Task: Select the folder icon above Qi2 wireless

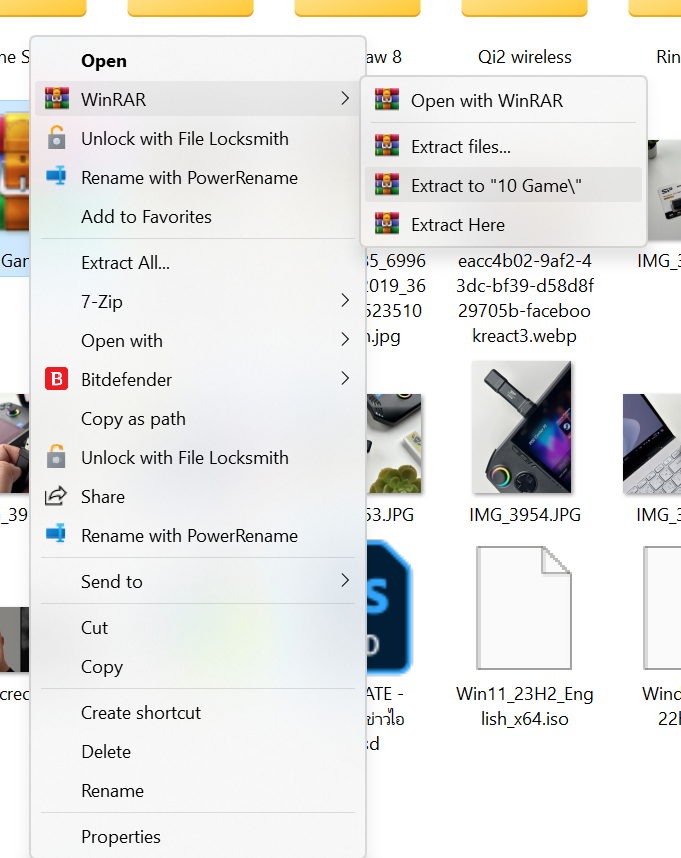Action: click(525, 8)
